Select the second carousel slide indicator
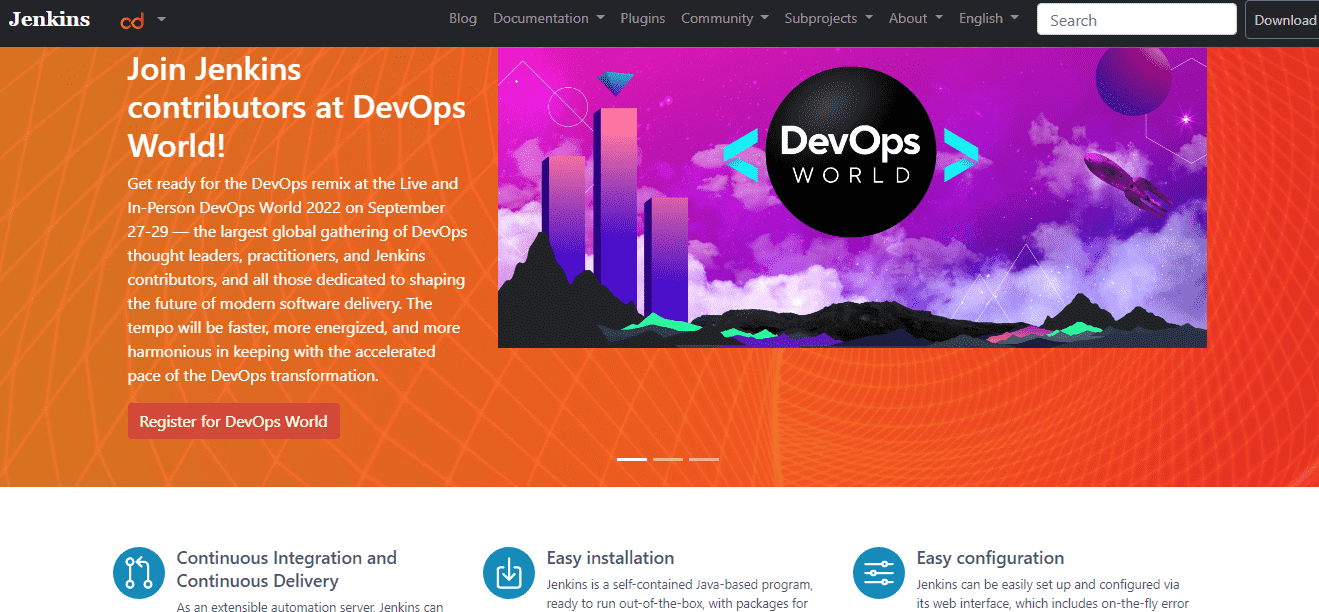1319x612 pixels. 668,459
